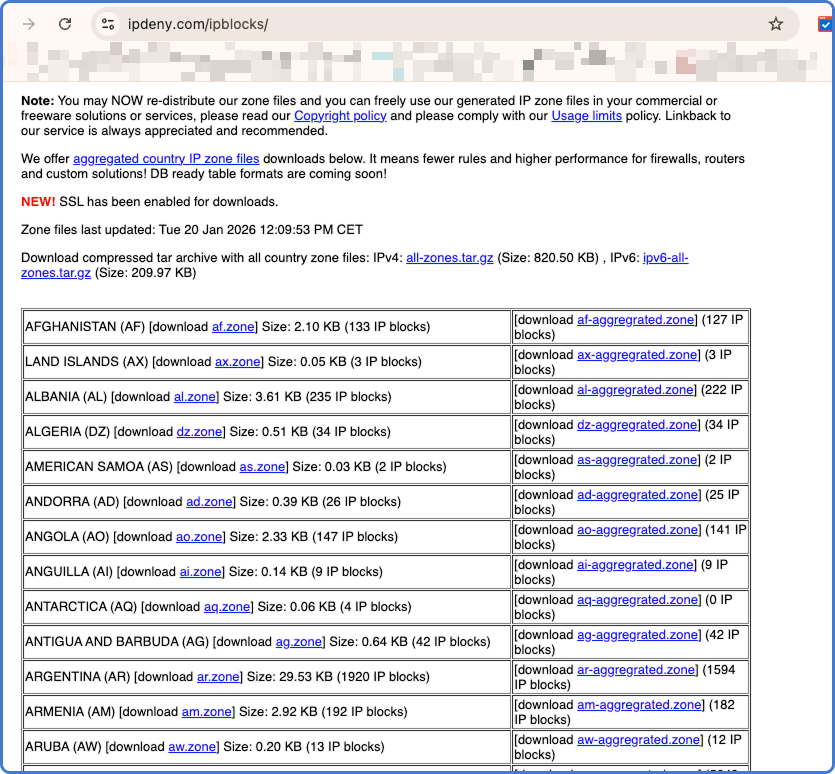The image size is (835, 774).
Task: Download the all-zones.tar.gz IPv4 archive
Action: click(449, 258)
